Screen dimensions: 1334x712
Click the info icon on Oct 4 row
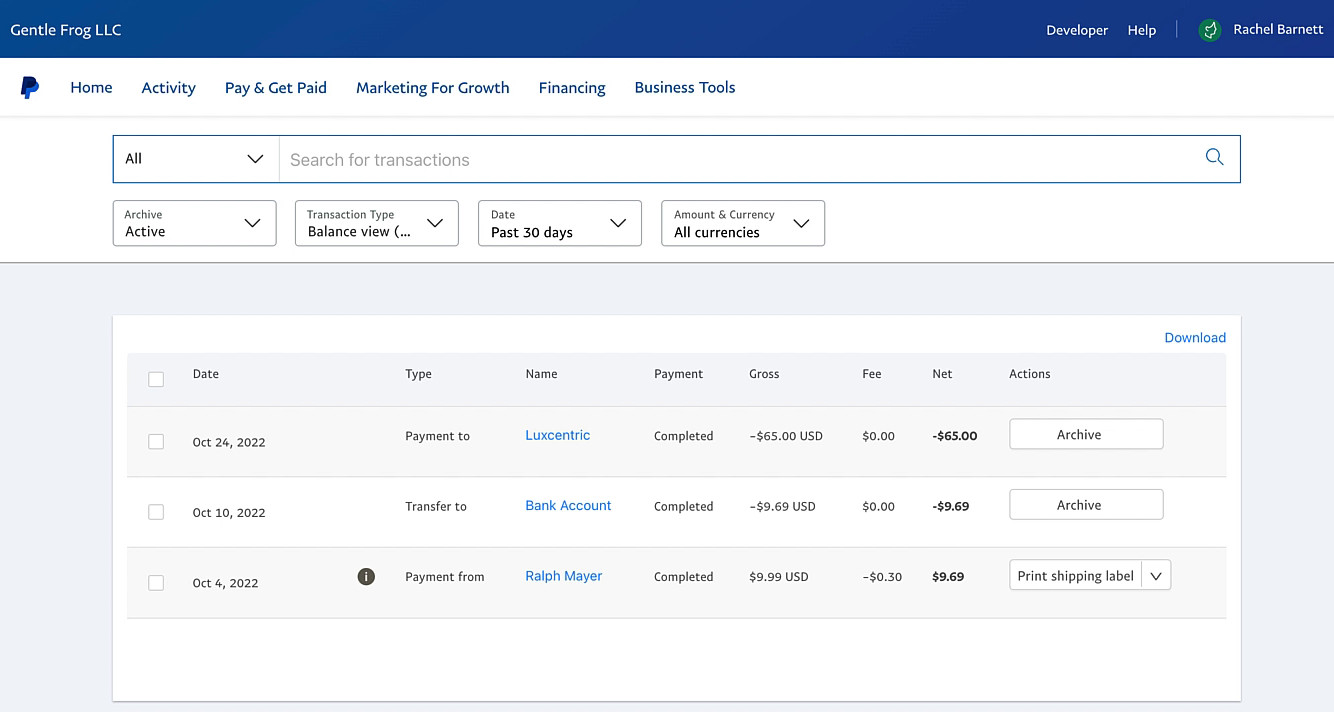click(x=366, y=576)
